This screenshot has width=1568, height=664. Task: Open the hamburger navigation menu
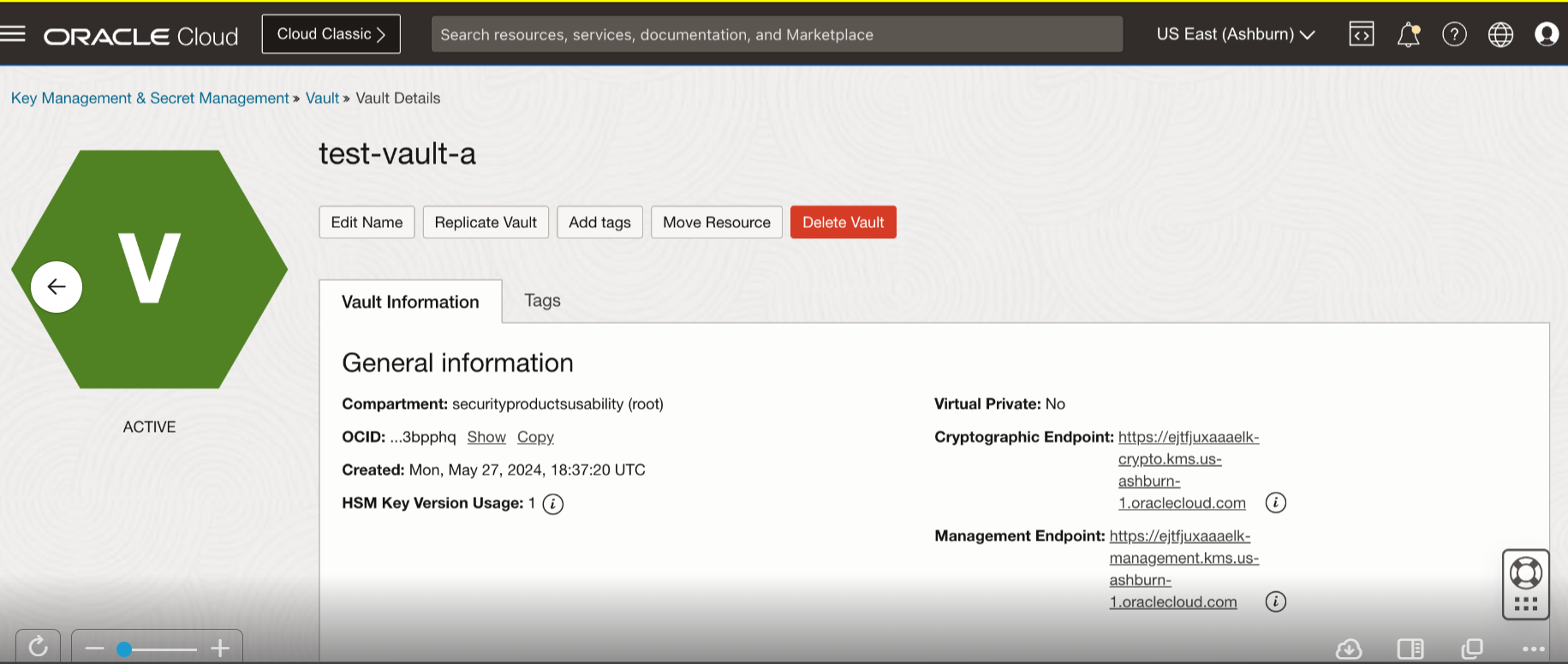coord(14,34)
